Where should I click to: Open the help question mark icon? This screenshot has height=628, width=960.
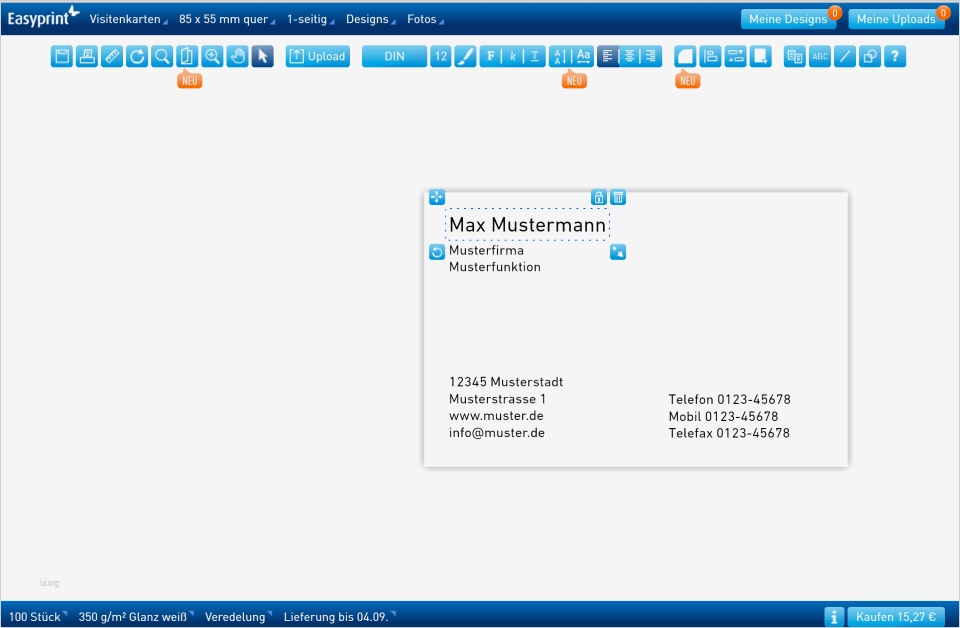895,56
